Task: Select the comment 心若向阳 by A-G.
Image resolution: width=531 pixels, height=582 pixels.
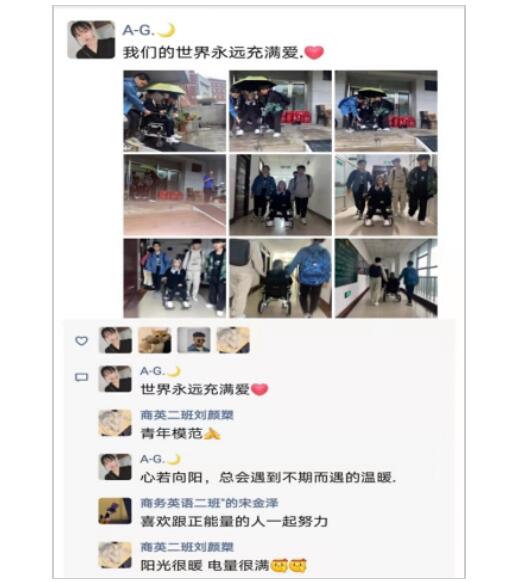Action: point(268,477)
